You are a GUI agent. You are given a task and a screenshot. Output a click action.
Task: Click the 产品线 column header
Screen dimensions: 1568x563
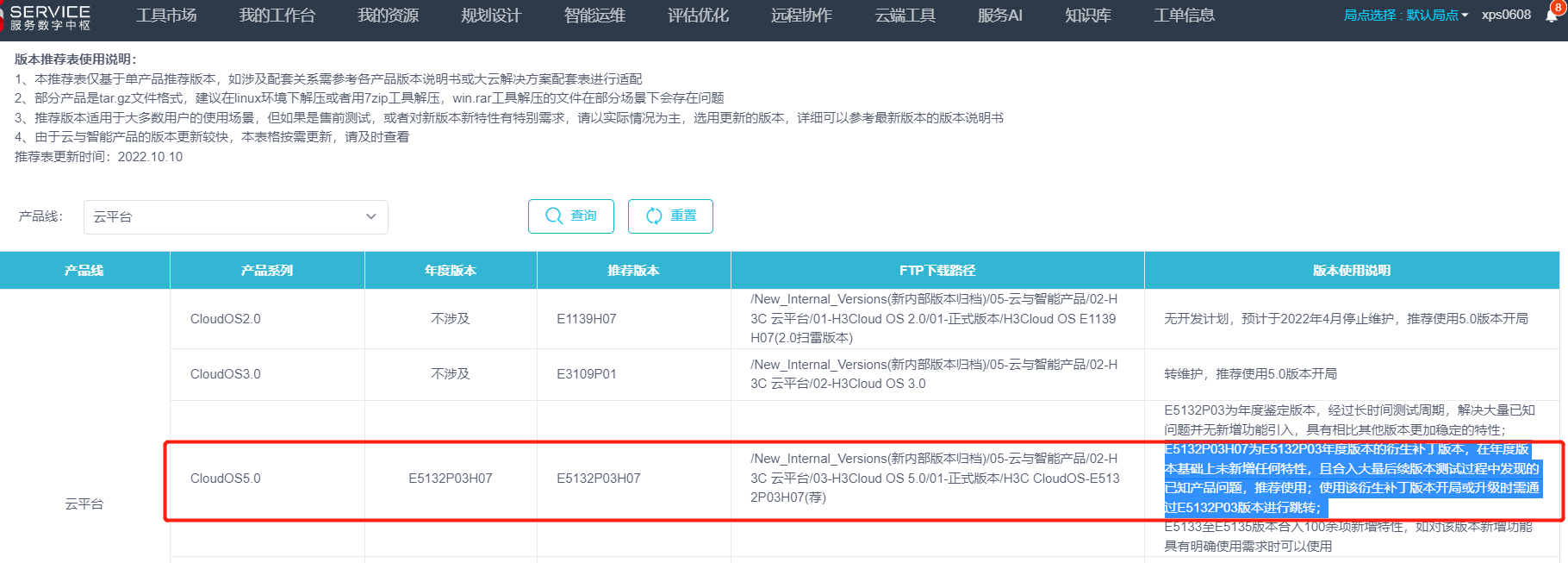pos(84,271)
